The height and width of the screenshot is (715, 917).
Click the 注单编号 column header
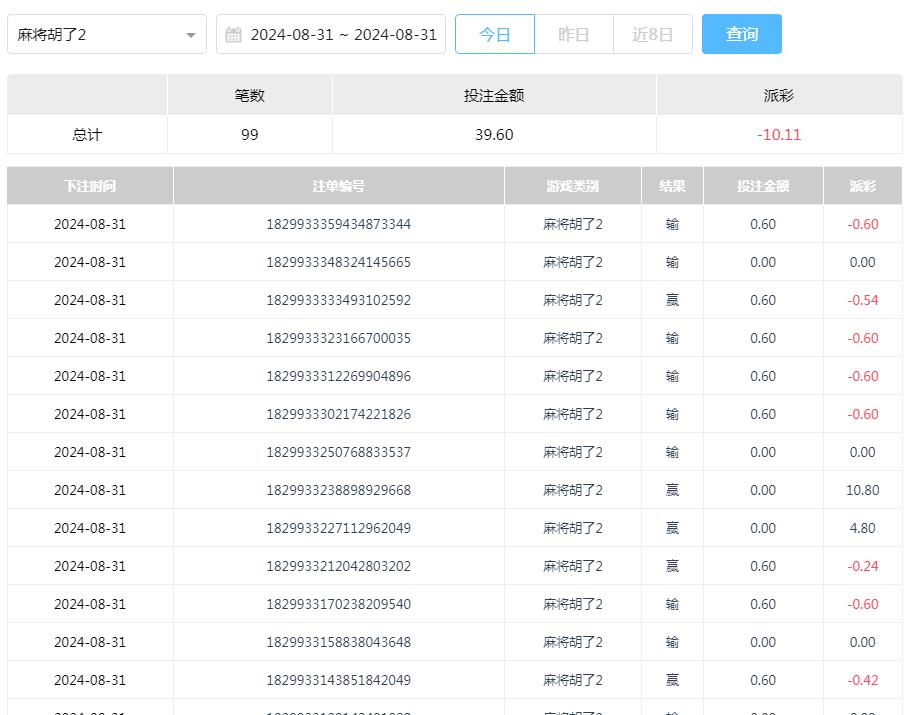pos(338,186)
